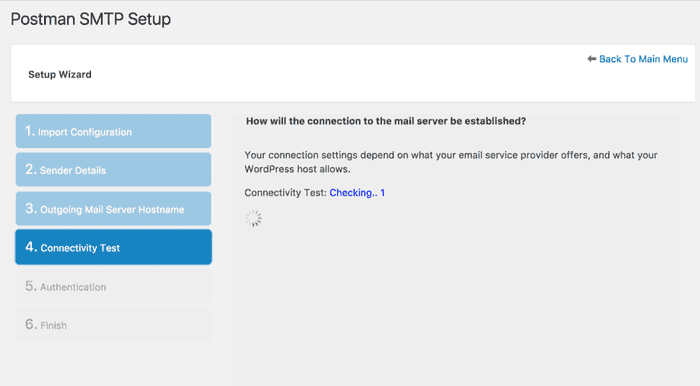Click the 'How will the connection' question heading
Image resolution: width=700 pixels, height=386 pixels.
[386, 121]
